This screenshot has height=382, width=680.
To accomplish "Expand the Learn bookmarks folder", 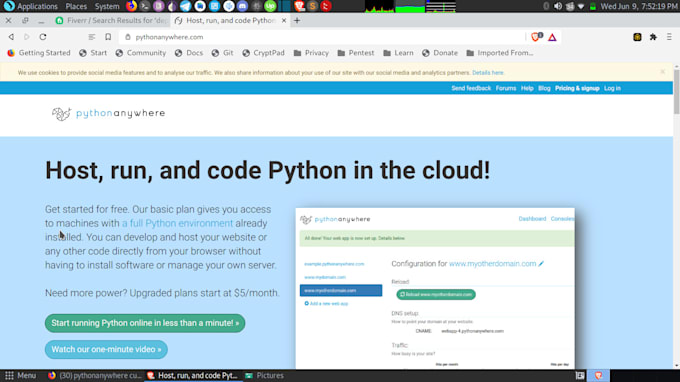I will (x=398, y=53).
